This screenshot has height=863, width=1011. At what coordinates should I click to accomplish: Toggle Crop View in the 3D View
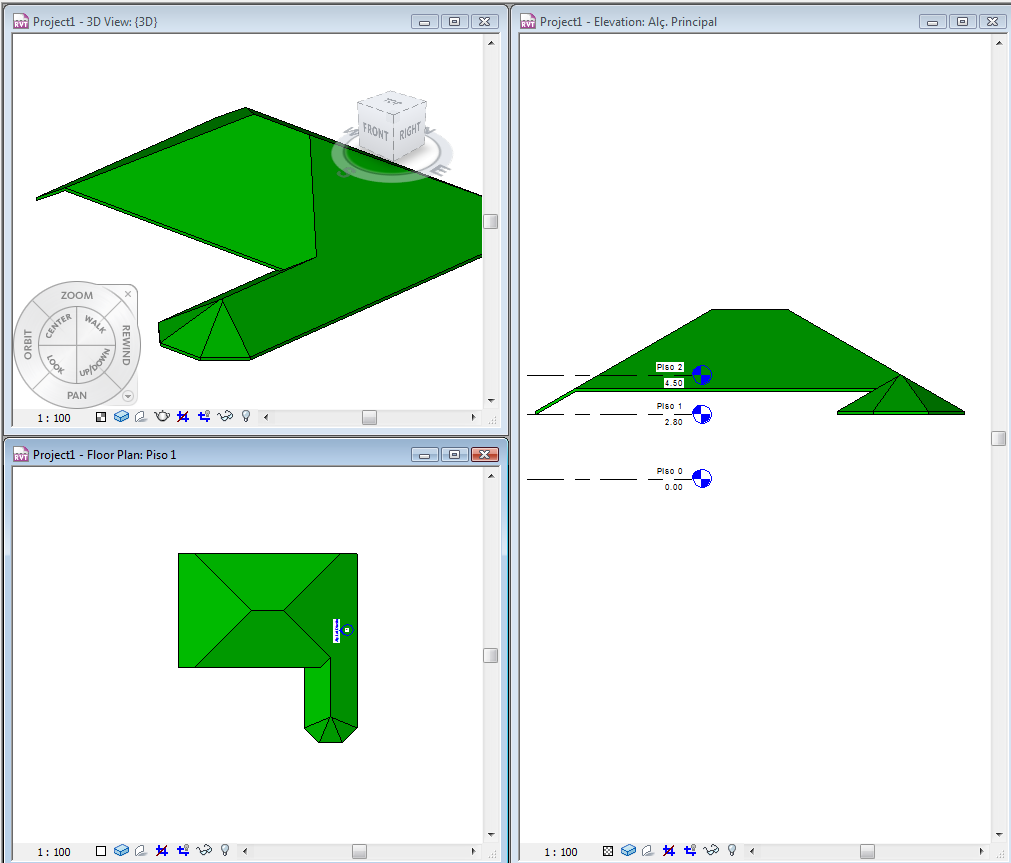(x=183, y=417)
